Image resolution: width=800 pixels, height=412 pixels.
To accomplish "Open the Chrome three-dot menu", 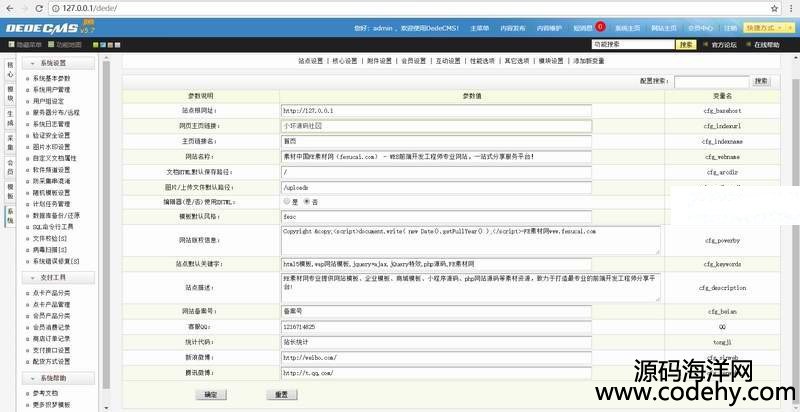I will 790,9.
